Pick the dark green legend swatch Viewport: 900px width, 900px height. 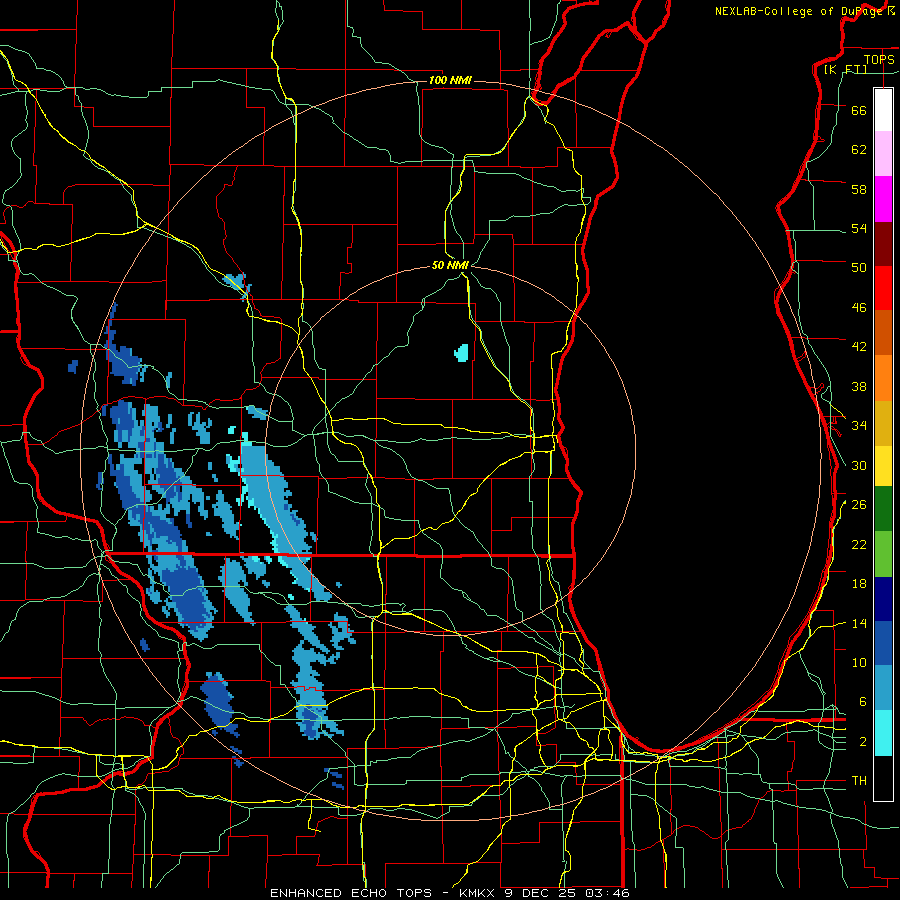[883, 509]
